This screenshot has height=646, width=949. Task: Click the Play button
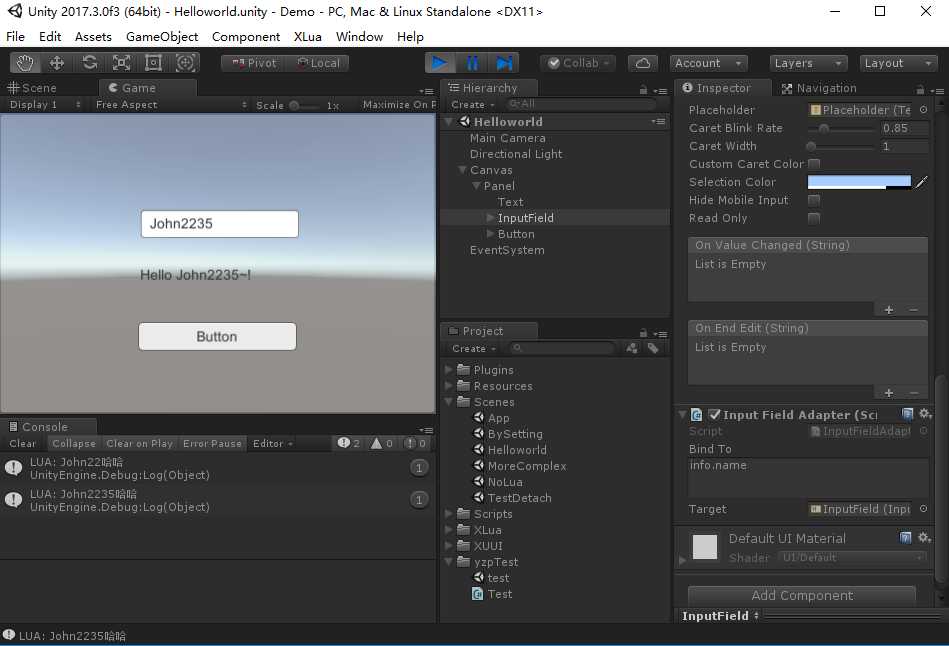pyautogui.click(x=440, y=63)
